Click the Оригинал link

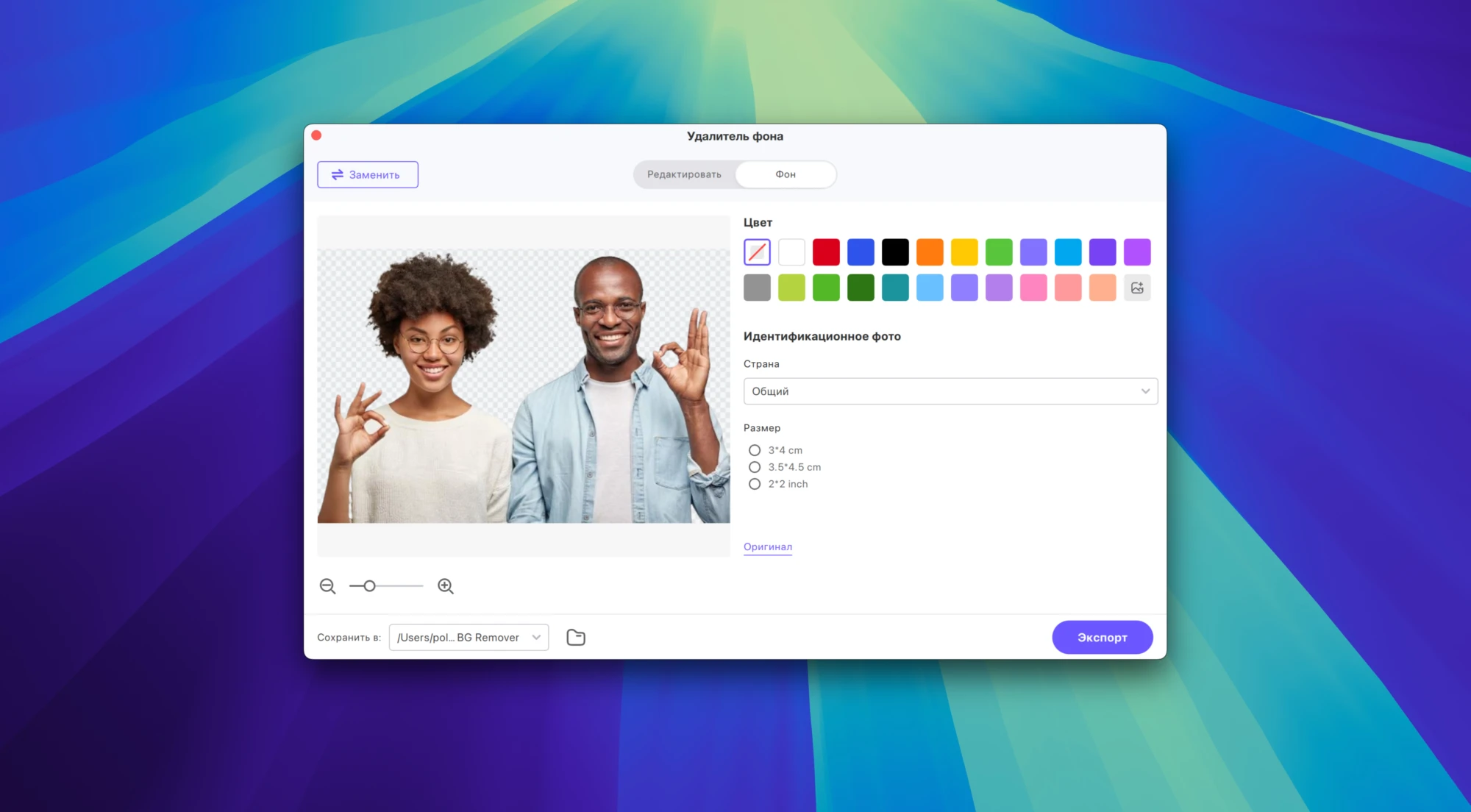[768, 546]
